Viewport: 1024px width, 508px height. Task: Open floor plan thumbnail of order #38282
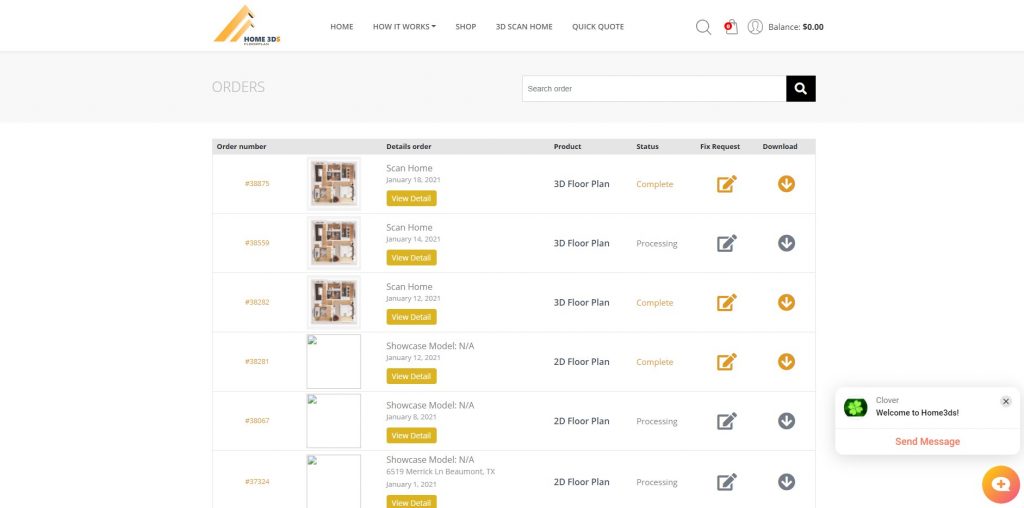click(334, 302)
